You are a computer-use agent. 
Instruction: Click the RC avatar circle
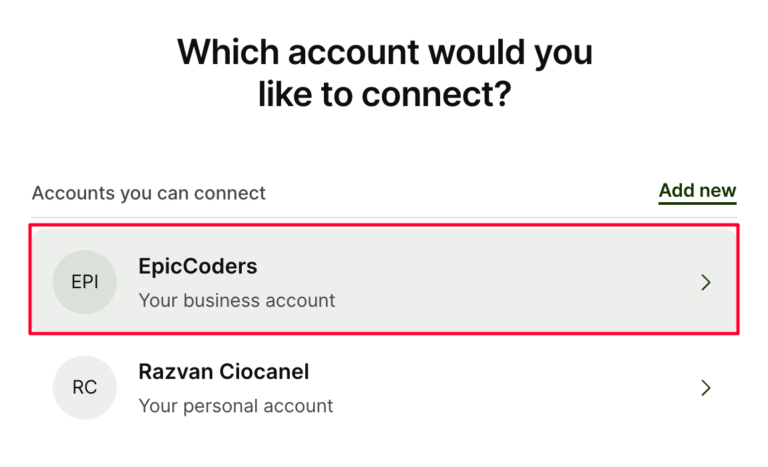[x=85, y=387]
